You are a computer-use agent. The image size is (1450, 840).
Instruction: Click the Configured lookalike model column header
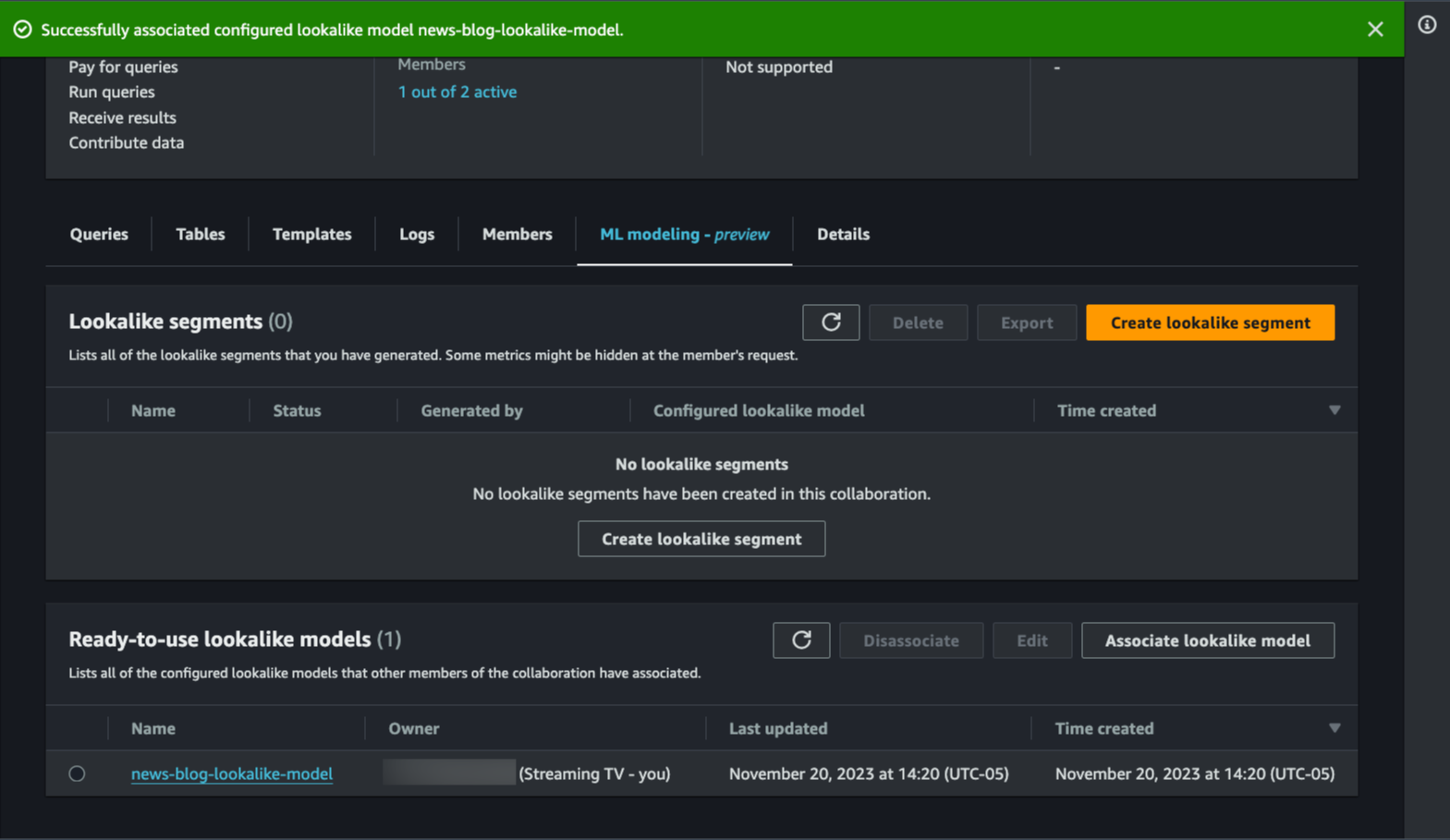pos(758,410)
